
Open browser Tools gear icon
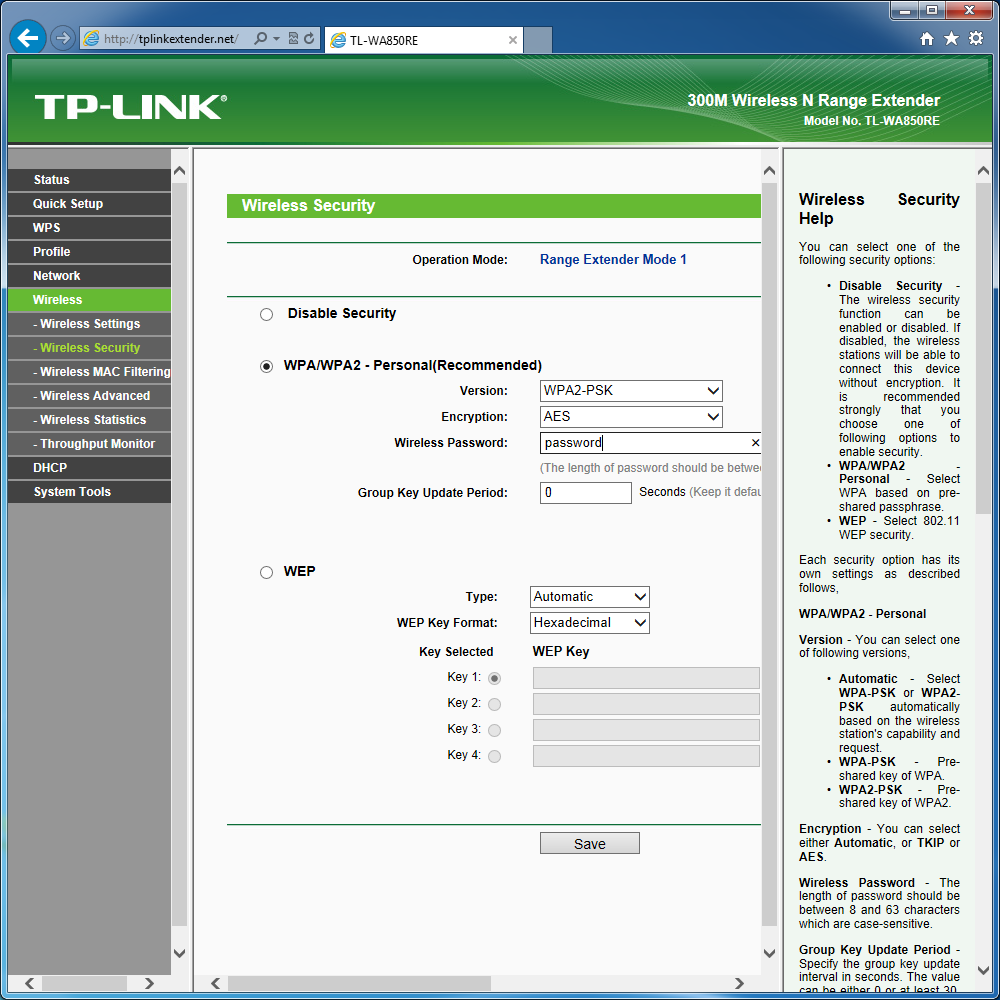tap(976, 39)
